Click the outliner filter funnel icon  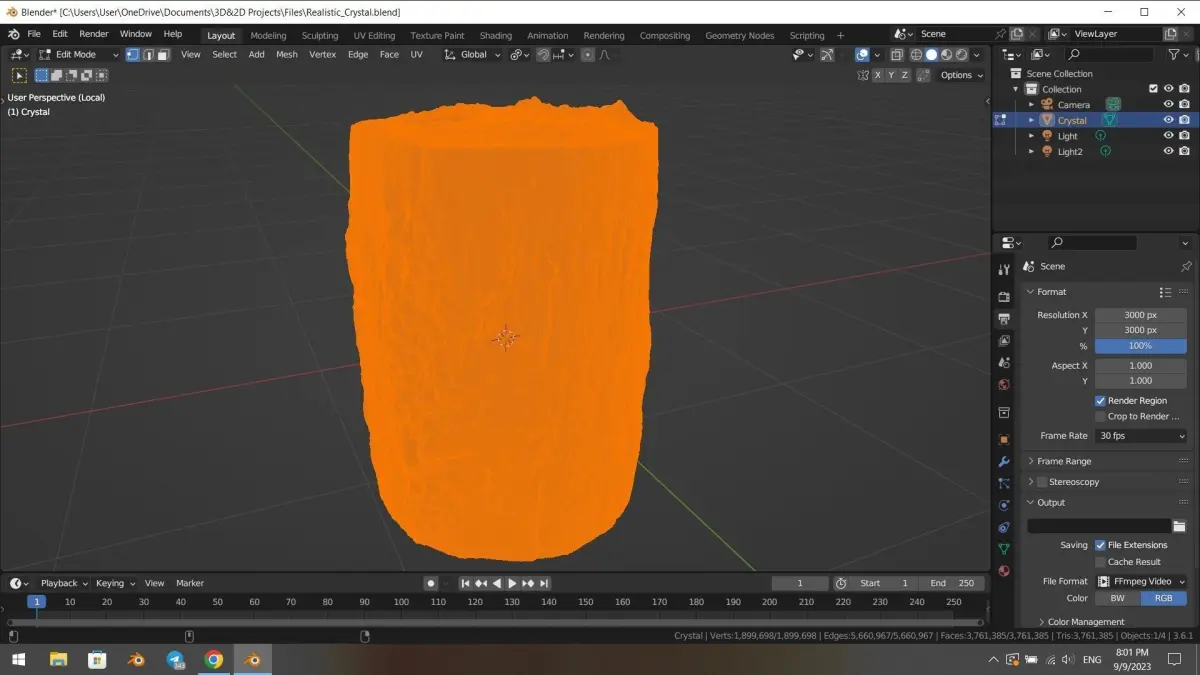[1174, 54]
